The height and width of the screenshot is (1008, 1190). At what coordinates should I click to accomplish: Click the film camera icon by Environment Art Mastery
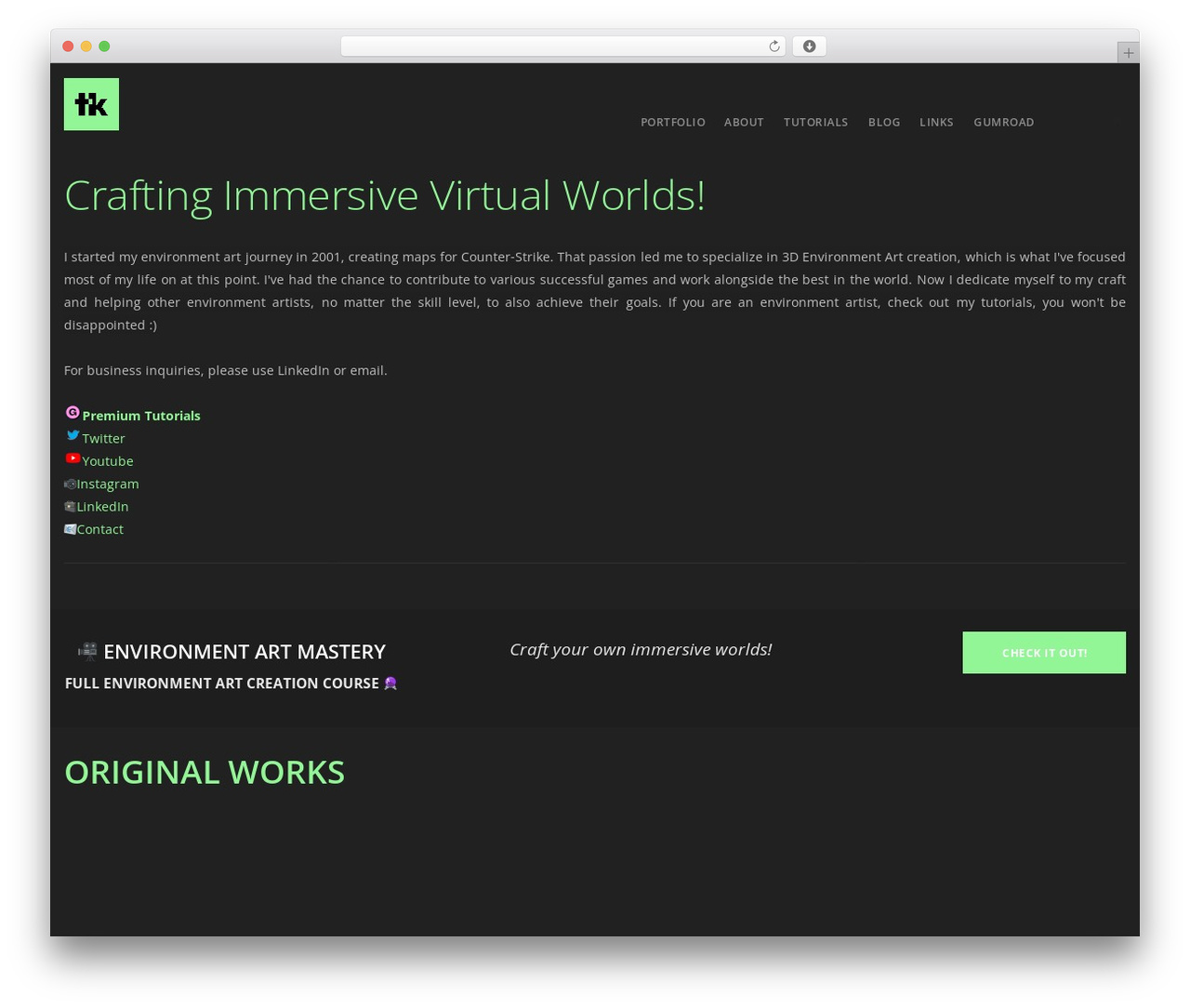tap(87, 651)
